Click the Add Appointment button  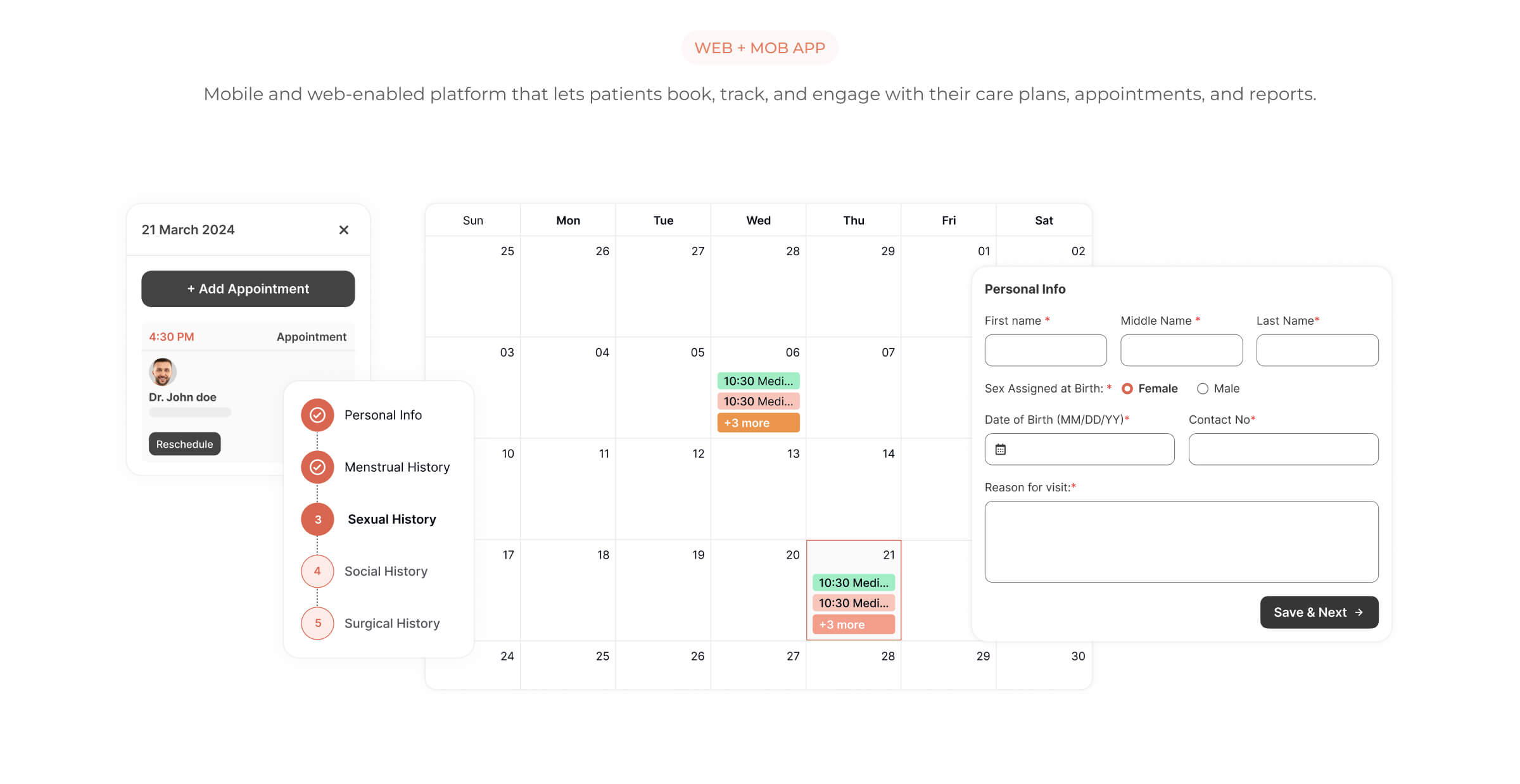coord(248,289)
